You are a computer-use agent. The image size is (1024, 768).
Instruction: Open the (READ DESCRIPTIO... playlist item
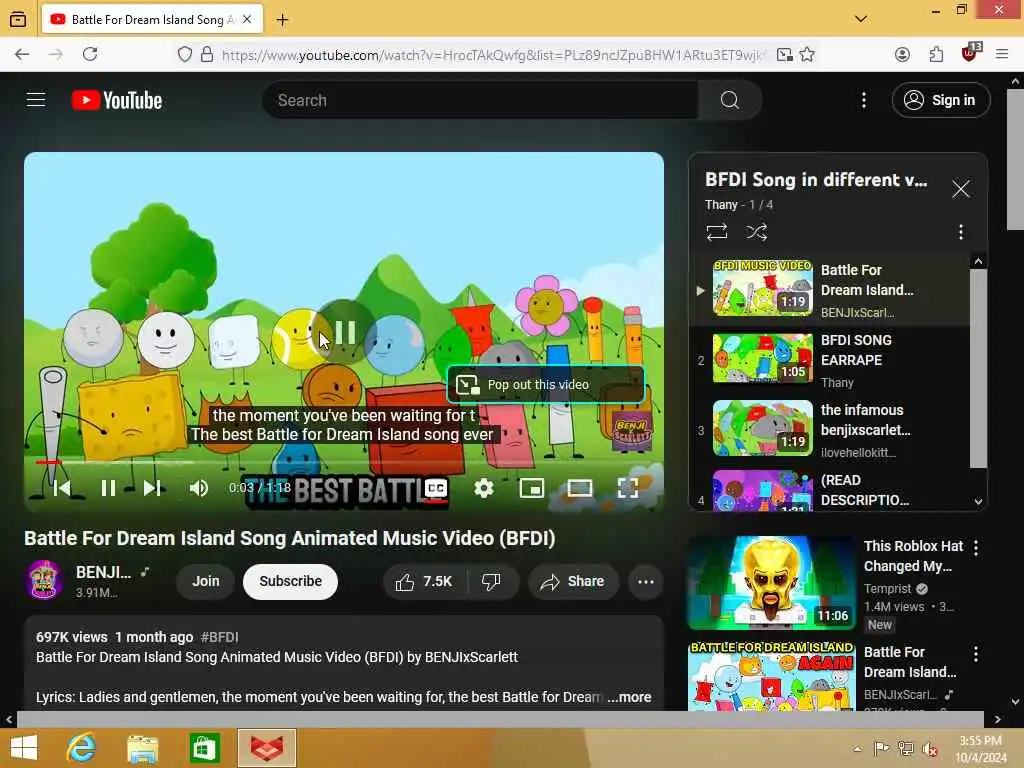coord(831,490)
